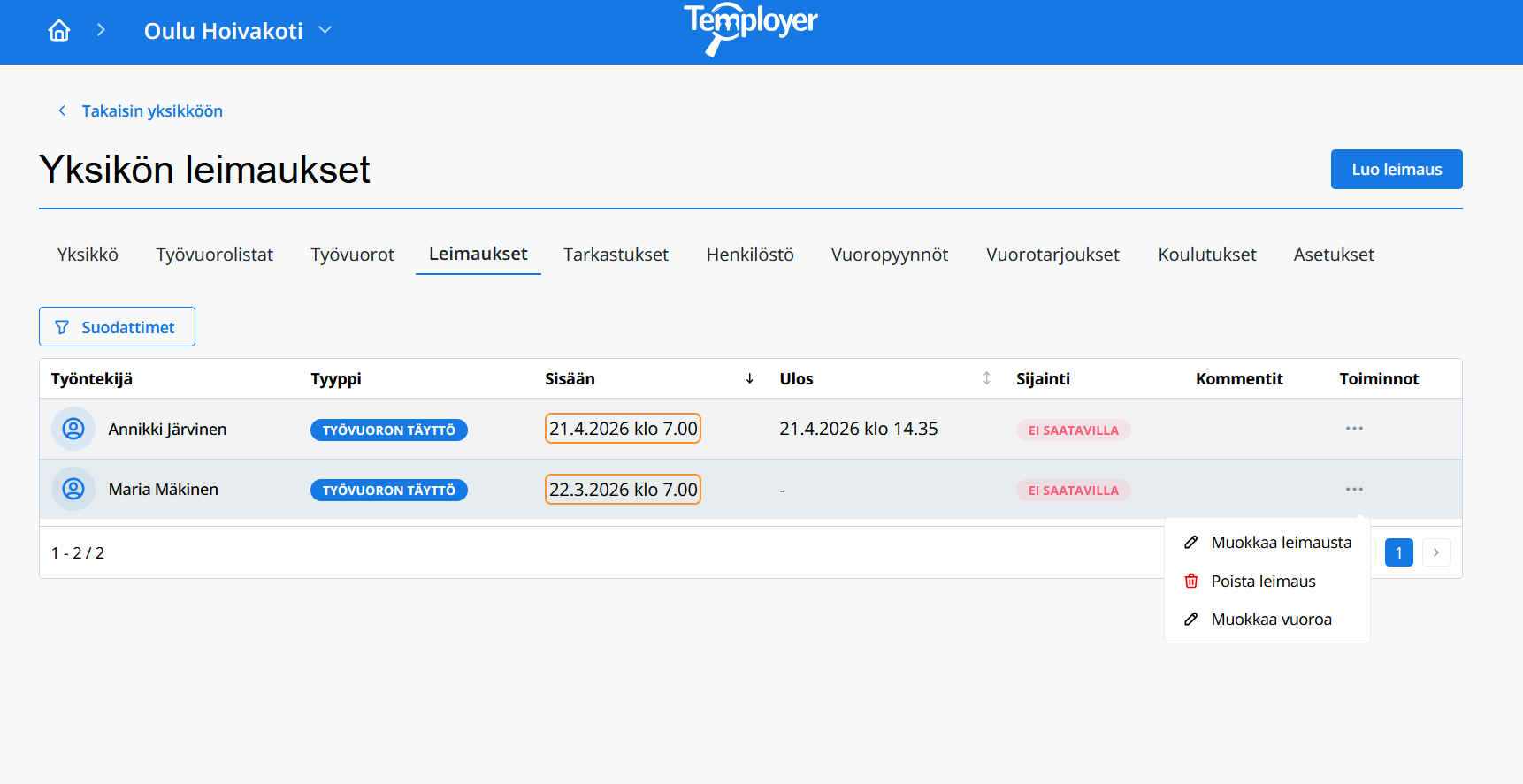Go to the Asetukset tab

[1334, 255]
